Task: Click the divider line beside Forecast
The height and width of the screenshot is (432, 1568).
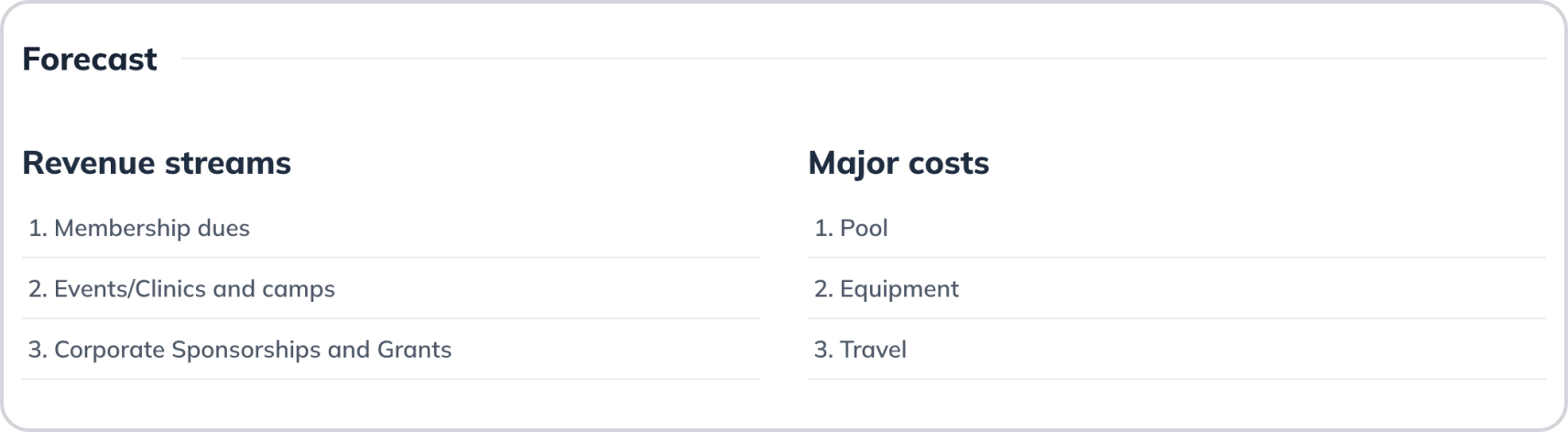Action: (x=861, y=59)
